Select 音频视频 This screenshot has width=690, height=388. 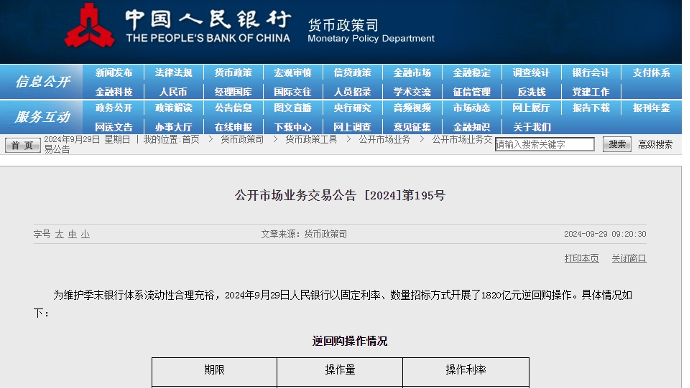click(412, 108)
